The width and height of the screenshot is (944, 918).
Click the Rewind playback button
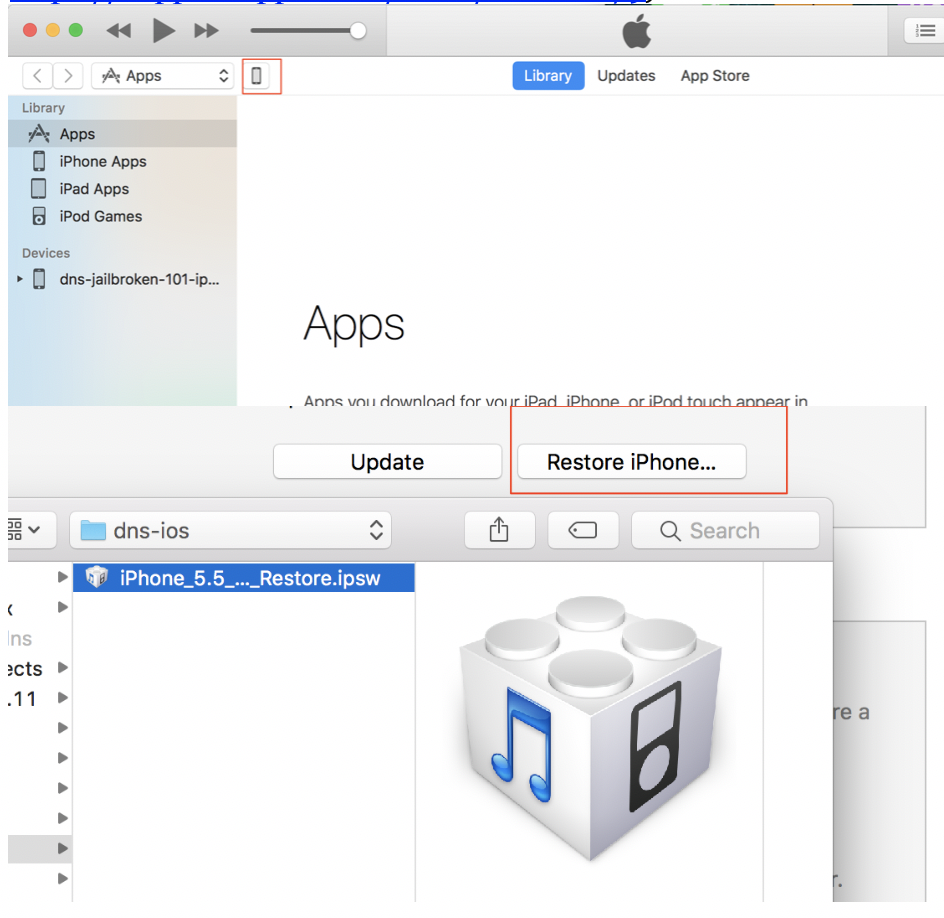(x=119, y=30)
